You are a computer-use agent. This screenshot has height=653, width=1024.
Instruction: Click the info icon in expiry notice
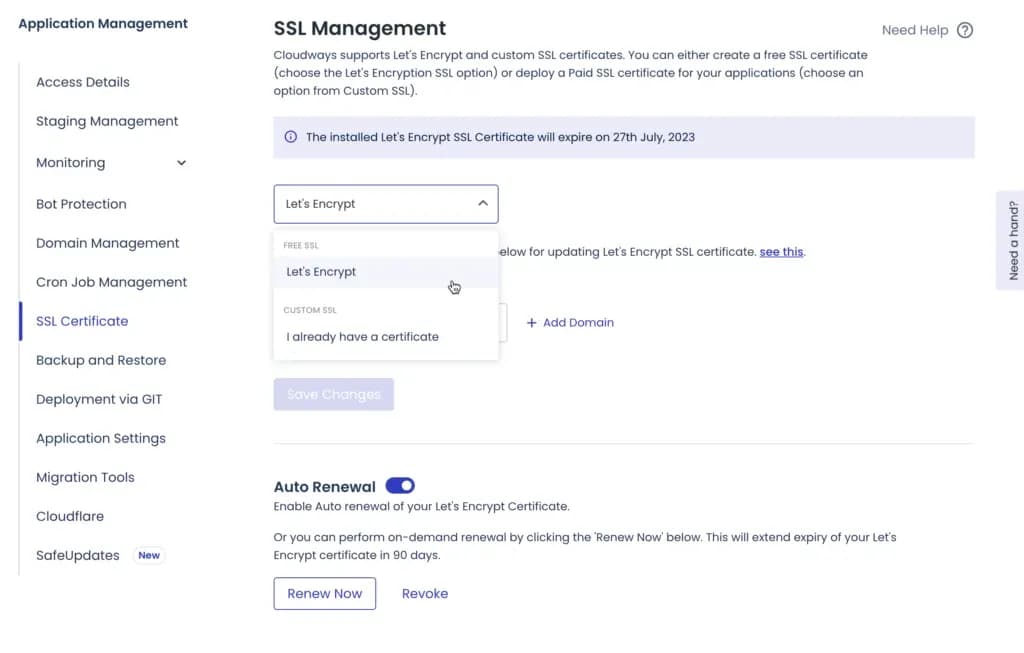[291, 137]
